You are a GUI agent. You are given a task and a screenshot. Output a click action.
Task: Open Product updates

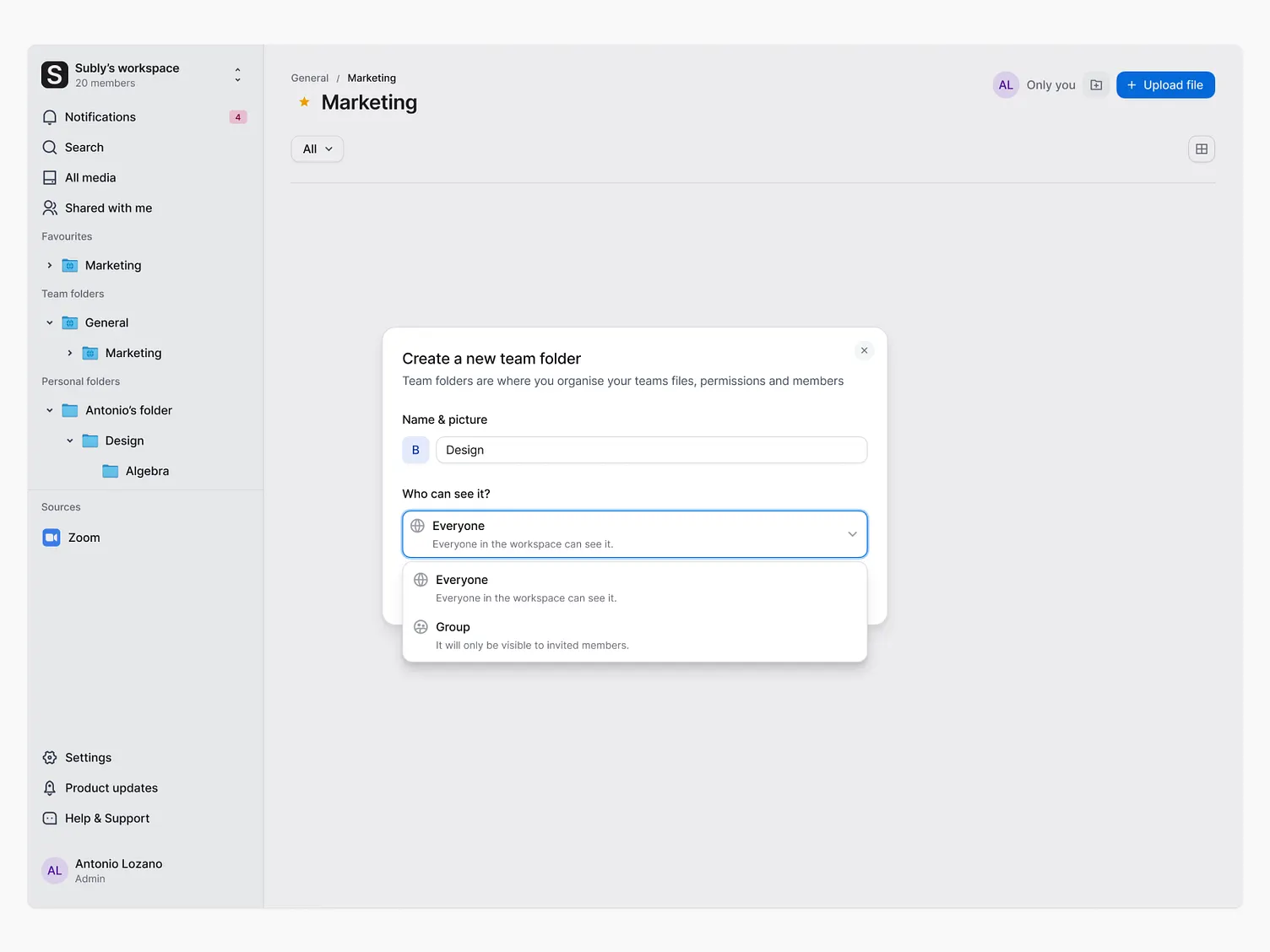pyautogui.click(x=111, y=787)
